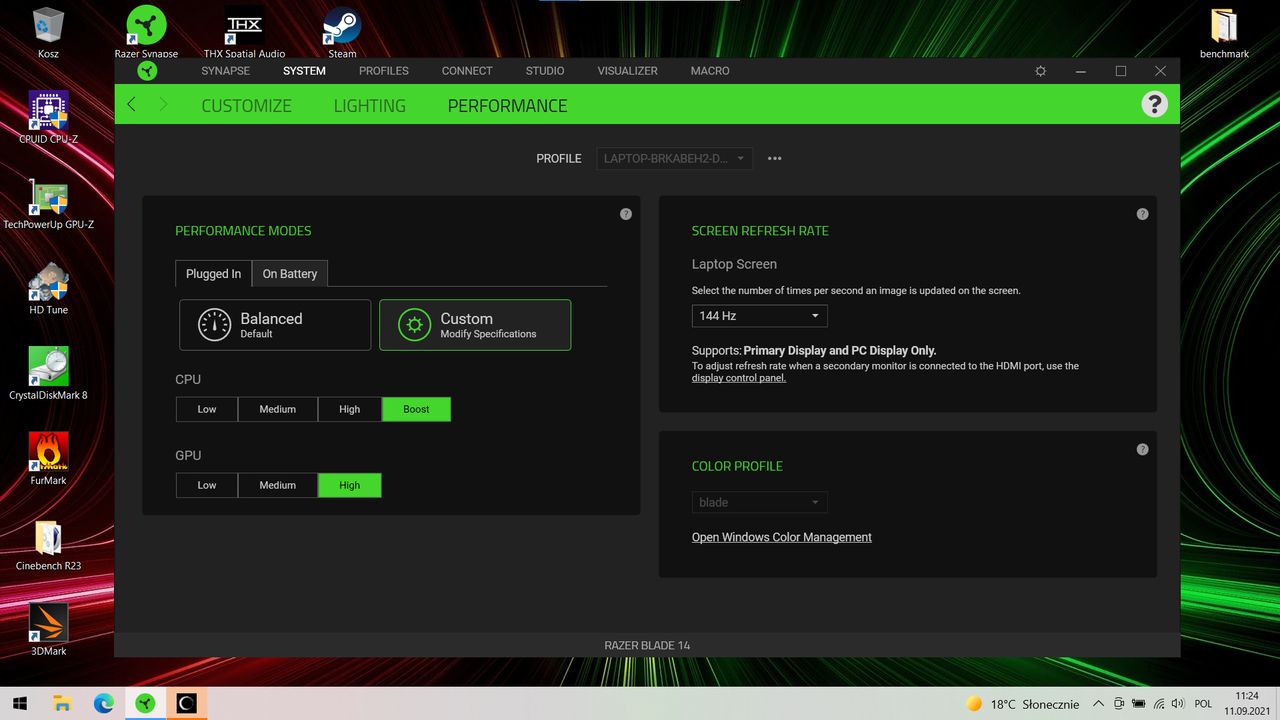
Task: Open Razer Synapse desktop shortcut
Action: (x=146, y=32)
